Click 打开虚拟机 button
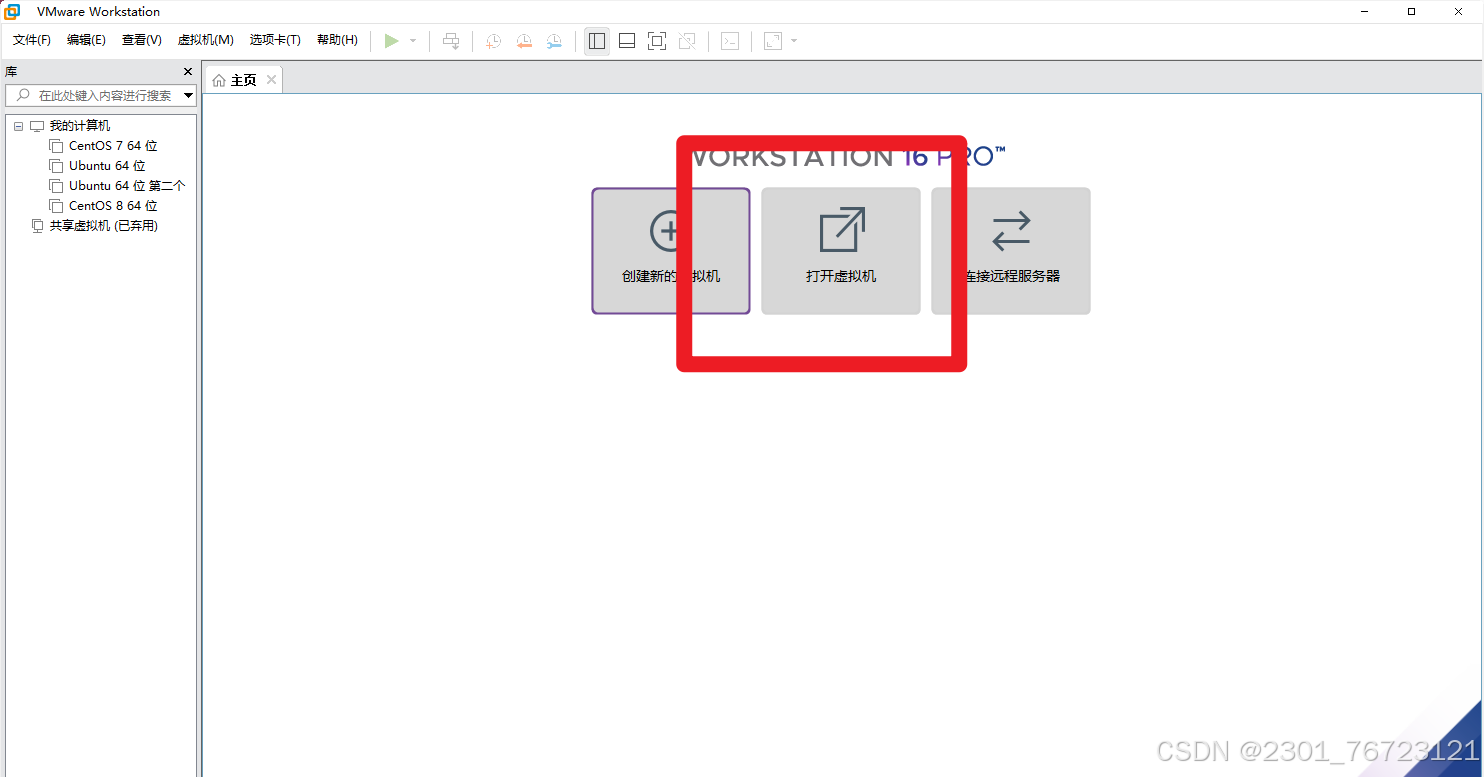1484x777 pixels. pos(841,251)
